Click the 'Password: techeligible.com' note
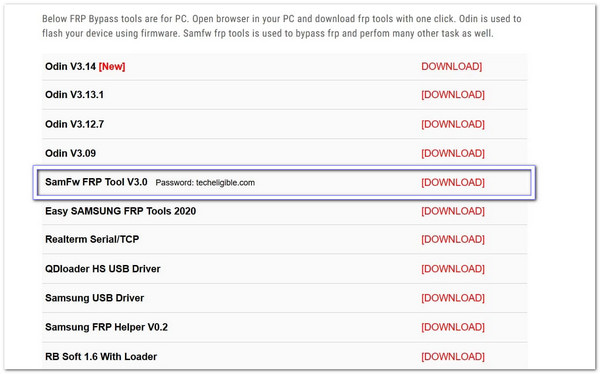This screenshot has width=600, height=374. point(205,183)
